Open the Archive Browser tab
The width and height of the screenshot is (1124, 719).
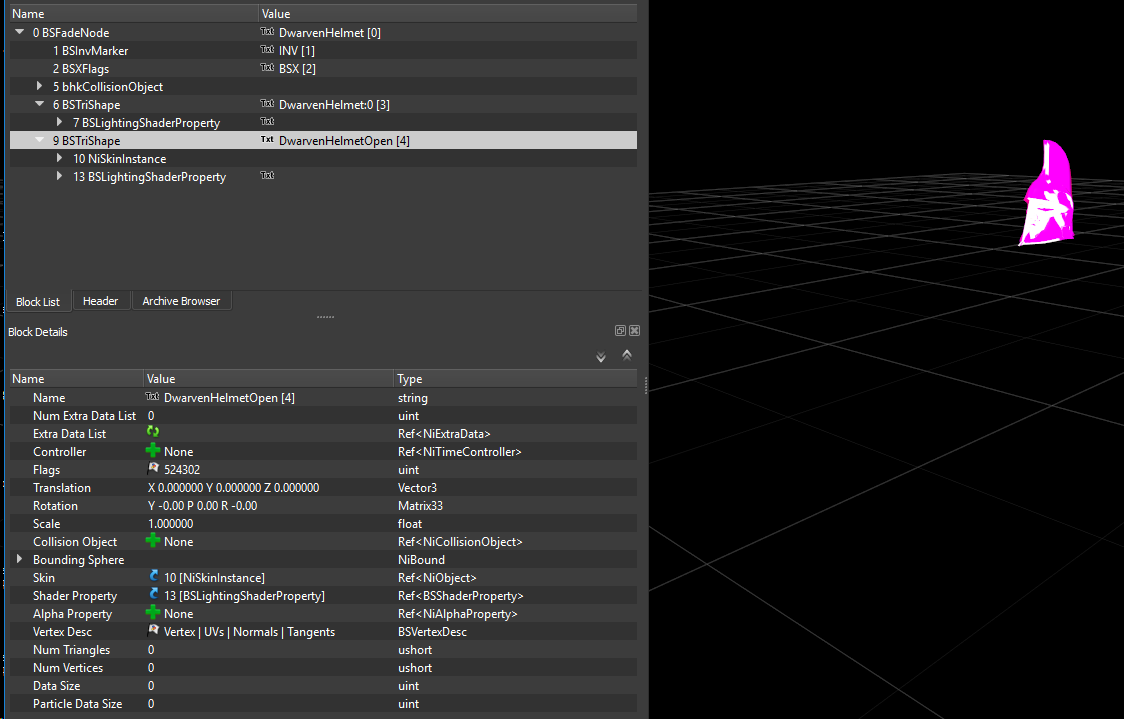(181, 301)
